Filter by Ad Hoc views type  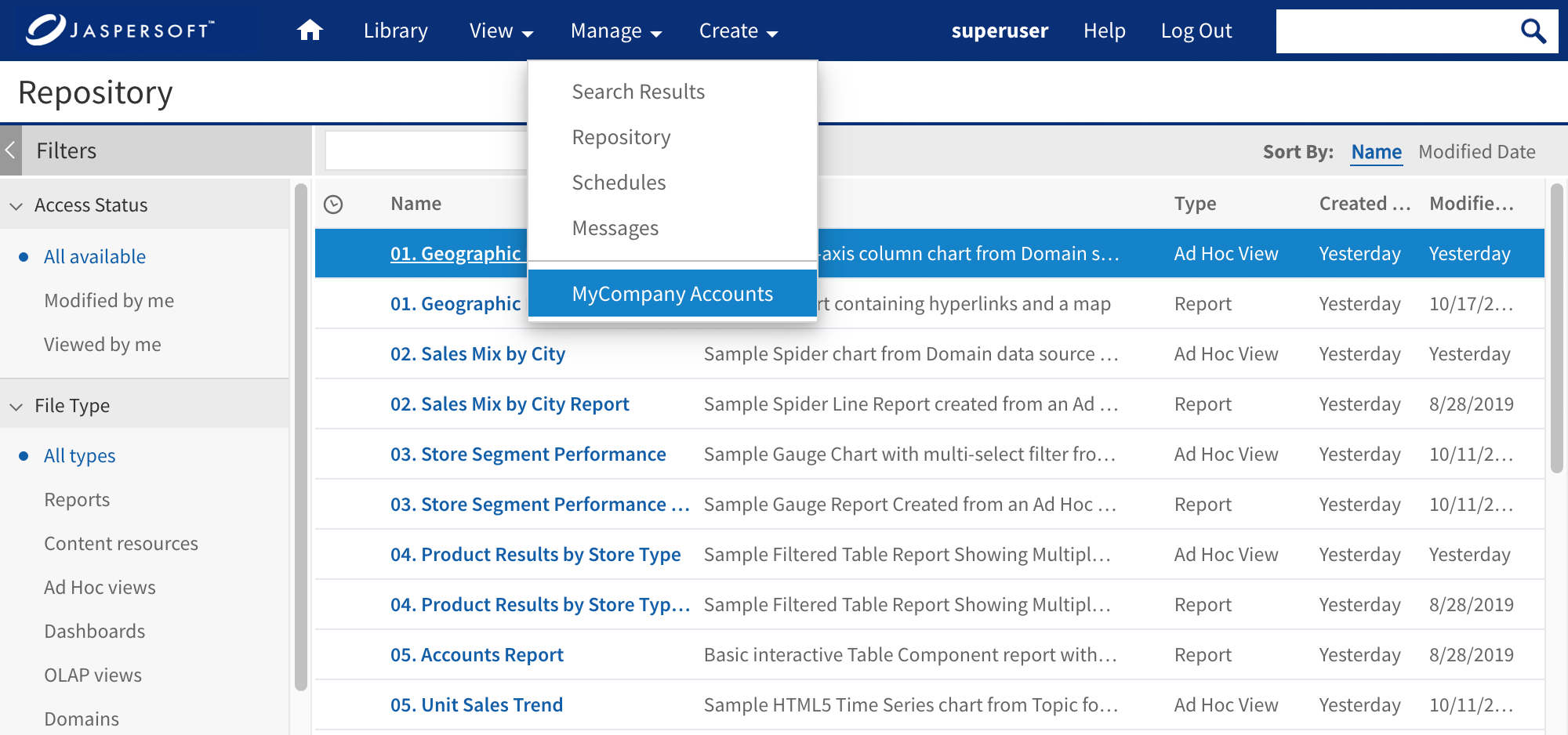(x=100, y=587)
